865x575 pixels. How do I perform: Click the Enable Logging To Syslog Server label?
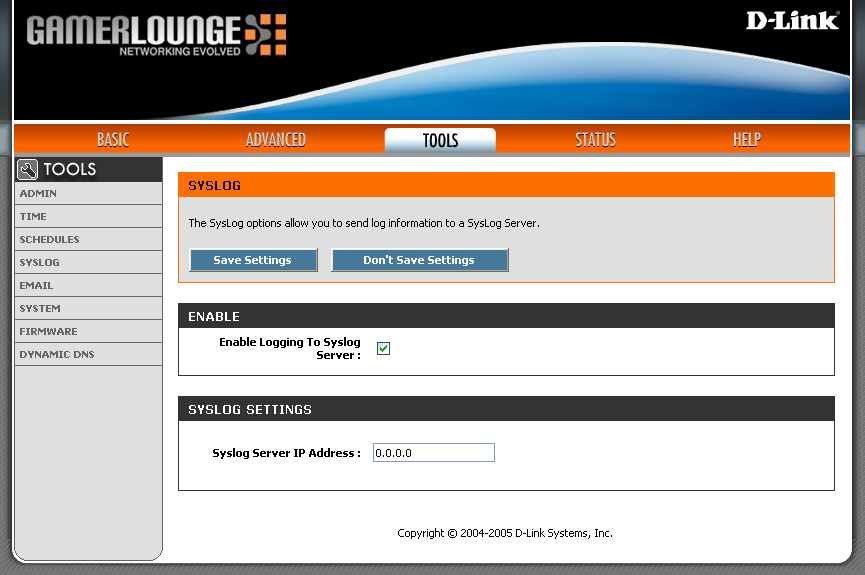290,348
